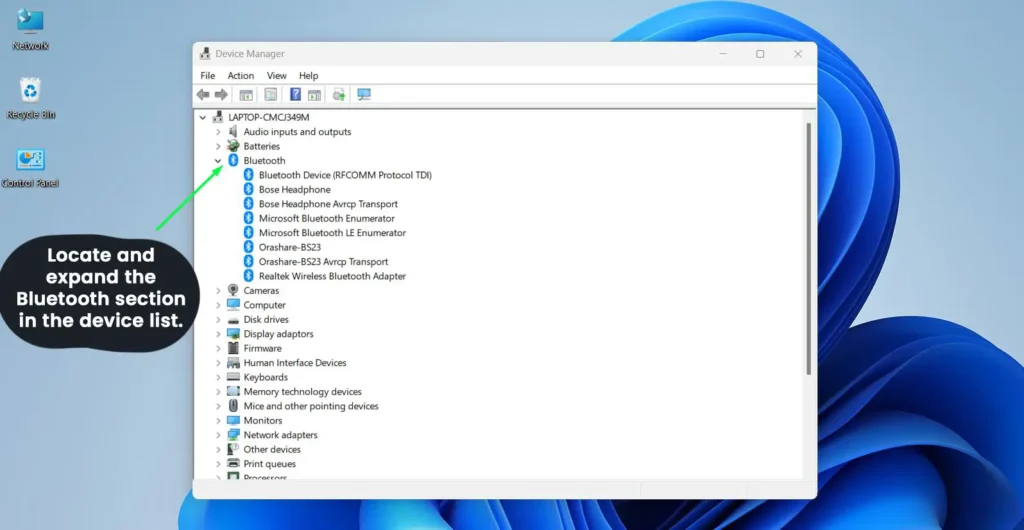Open the Action menu
This screenshot has width=1024, height=530.
[241, 76]
